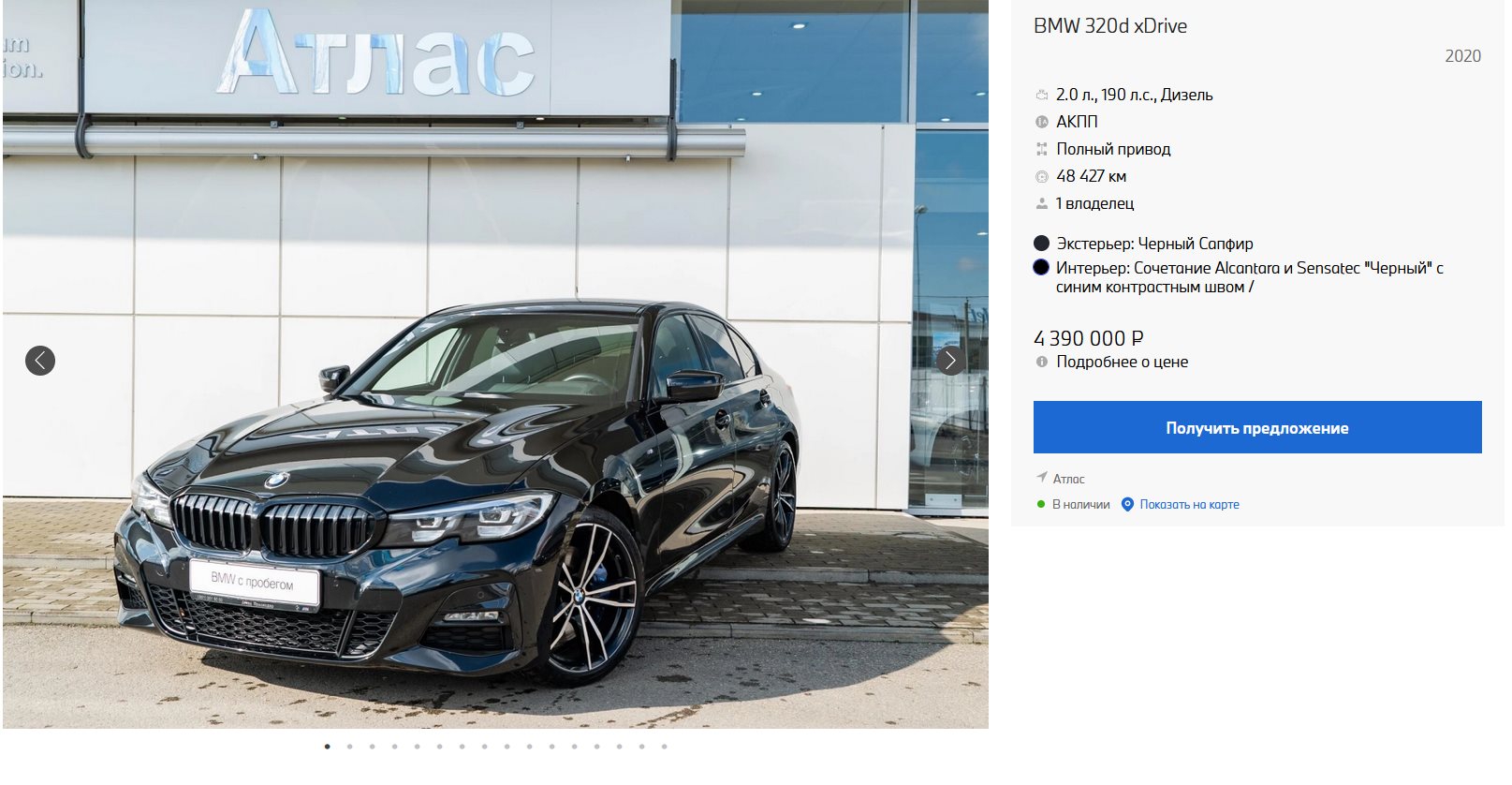Click the gearbox icon next to АКПП

tap(1041, 122)
